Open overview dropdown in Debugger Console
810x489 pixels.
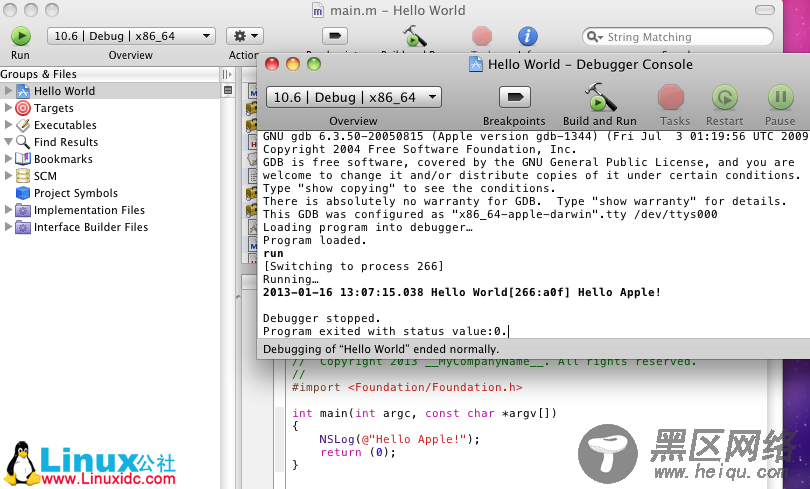coord(354,97)
